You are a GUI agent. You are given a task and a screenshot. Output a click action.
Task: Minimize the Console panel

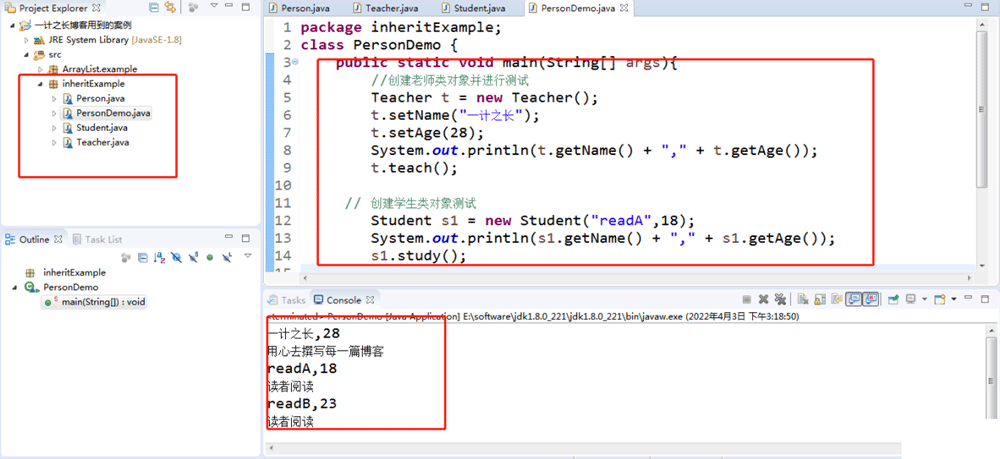pyautogui.click(x=969, y=298)
